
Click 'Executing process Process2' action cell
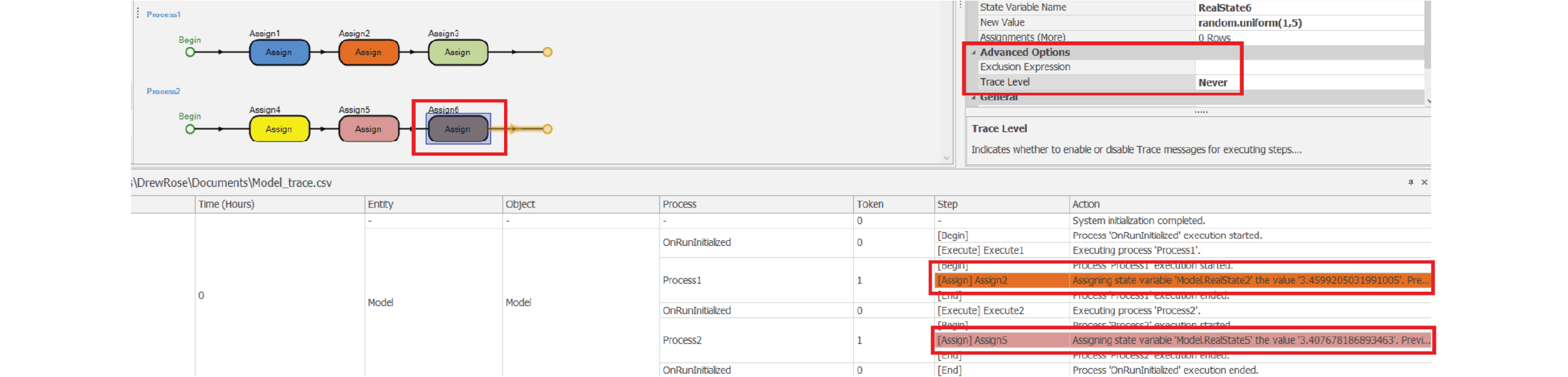click(x=1250, y=311)
